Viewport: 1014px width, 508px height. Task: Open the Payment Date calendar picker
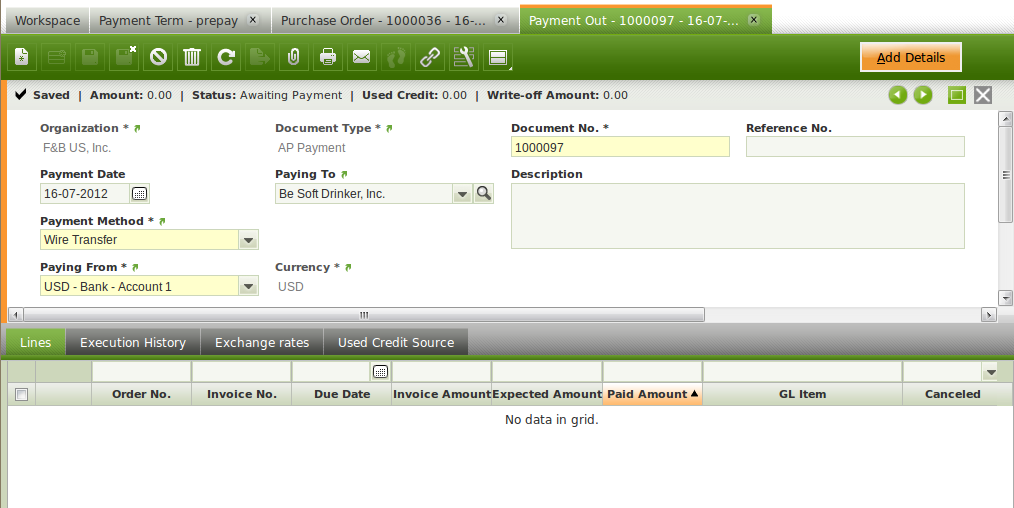139,194
